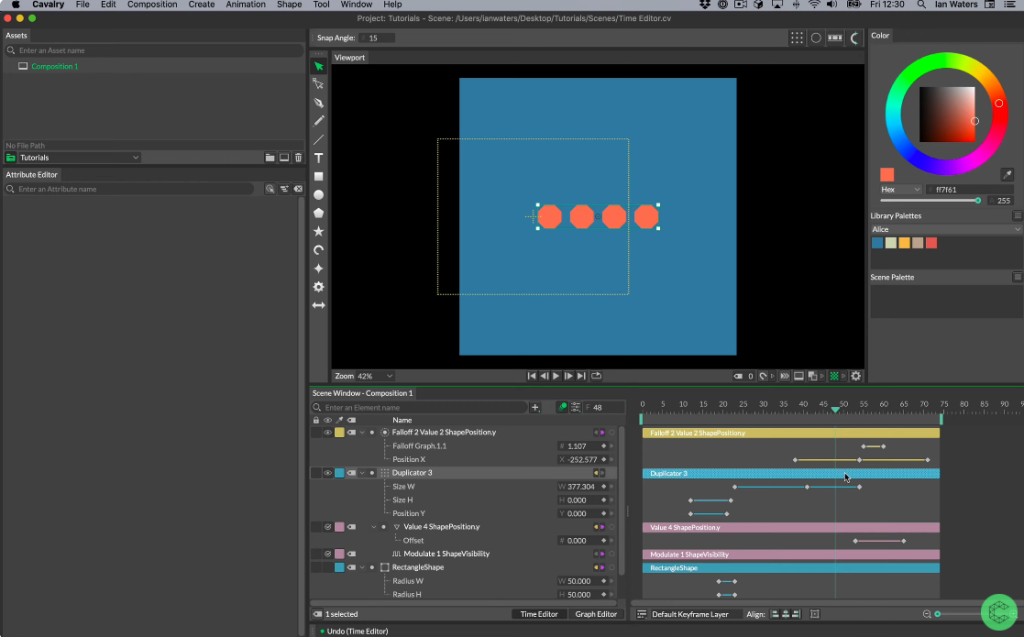Select the Pen tool in the toolbar
Image resolution: width=1024 pixels, height=637 pixels.
pyautogui.click(x=319, y=102)
